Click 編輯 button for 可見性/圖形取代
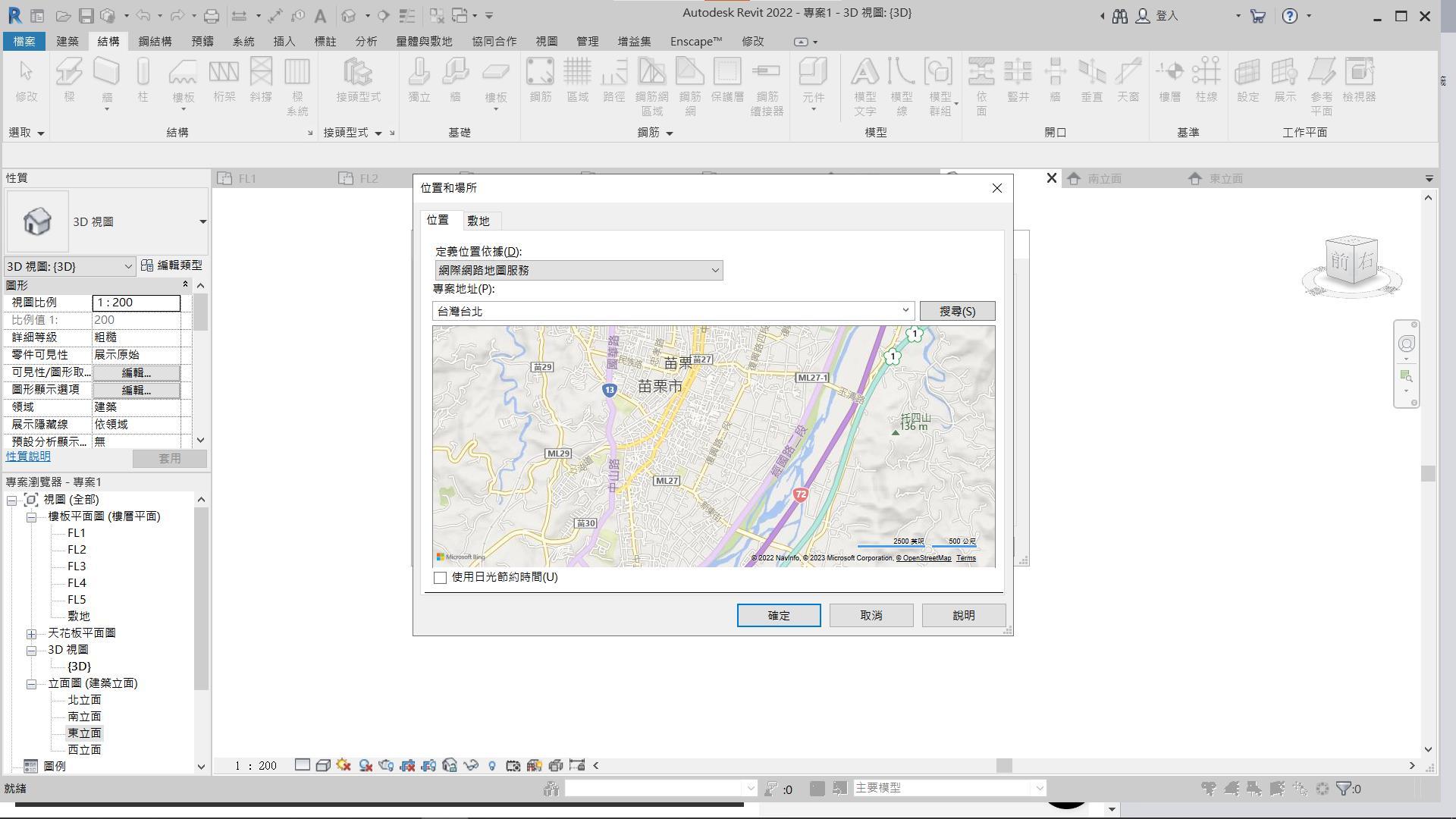The width and height of the screenshot is (1456, 819). coord(136,373)
